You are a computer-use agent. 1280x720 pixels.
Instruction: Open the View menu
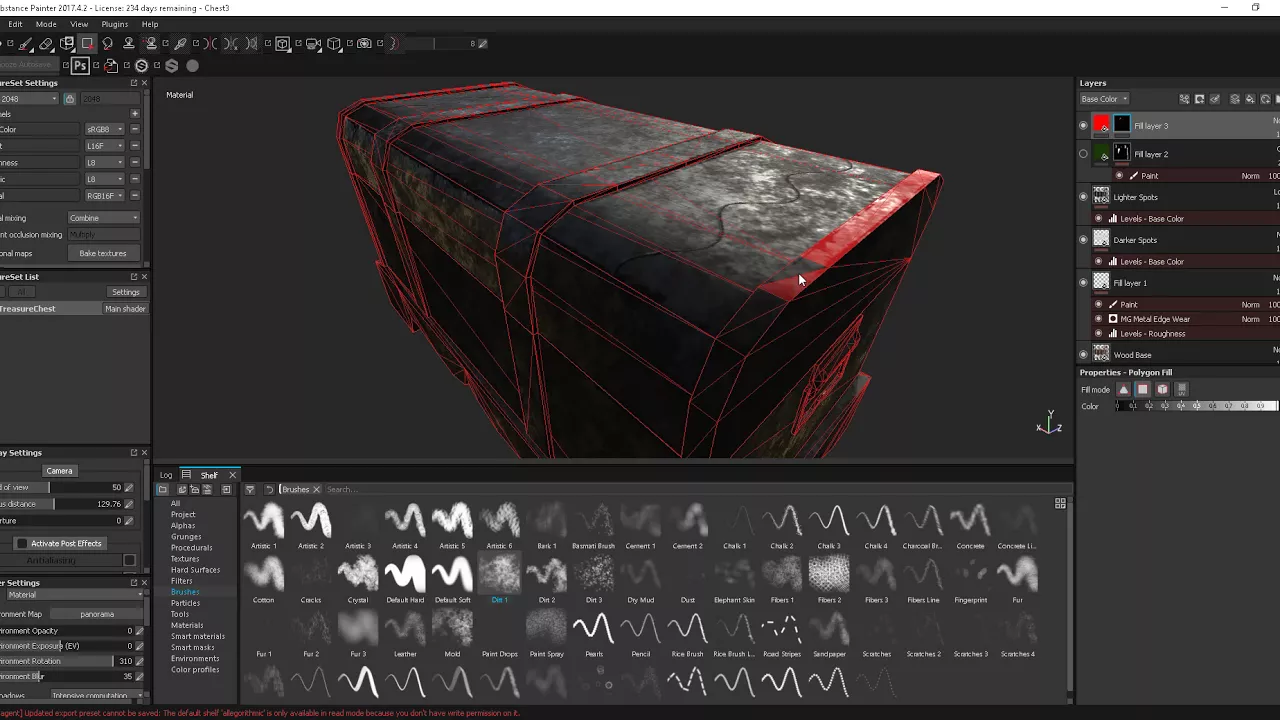tap(79, 24)
